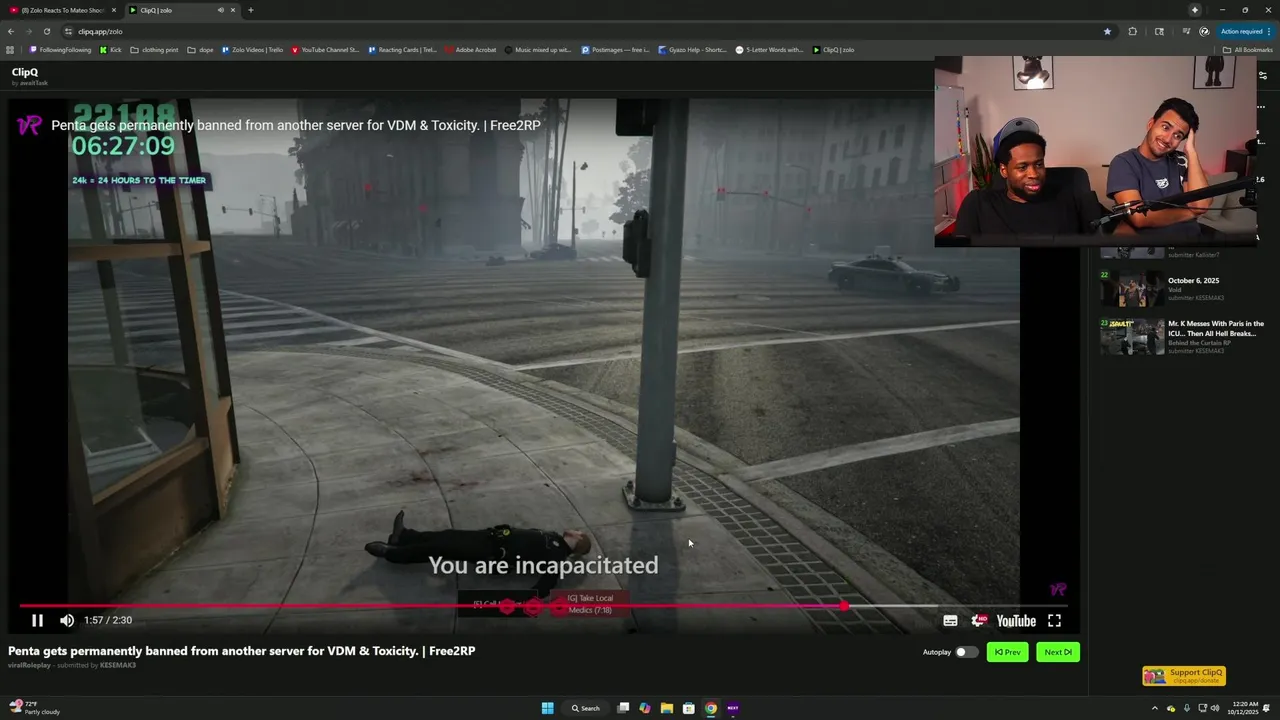Go back in browser history
Viewport: 1280px width, 720px height.
pyautogui.click(x=11, y=31)
